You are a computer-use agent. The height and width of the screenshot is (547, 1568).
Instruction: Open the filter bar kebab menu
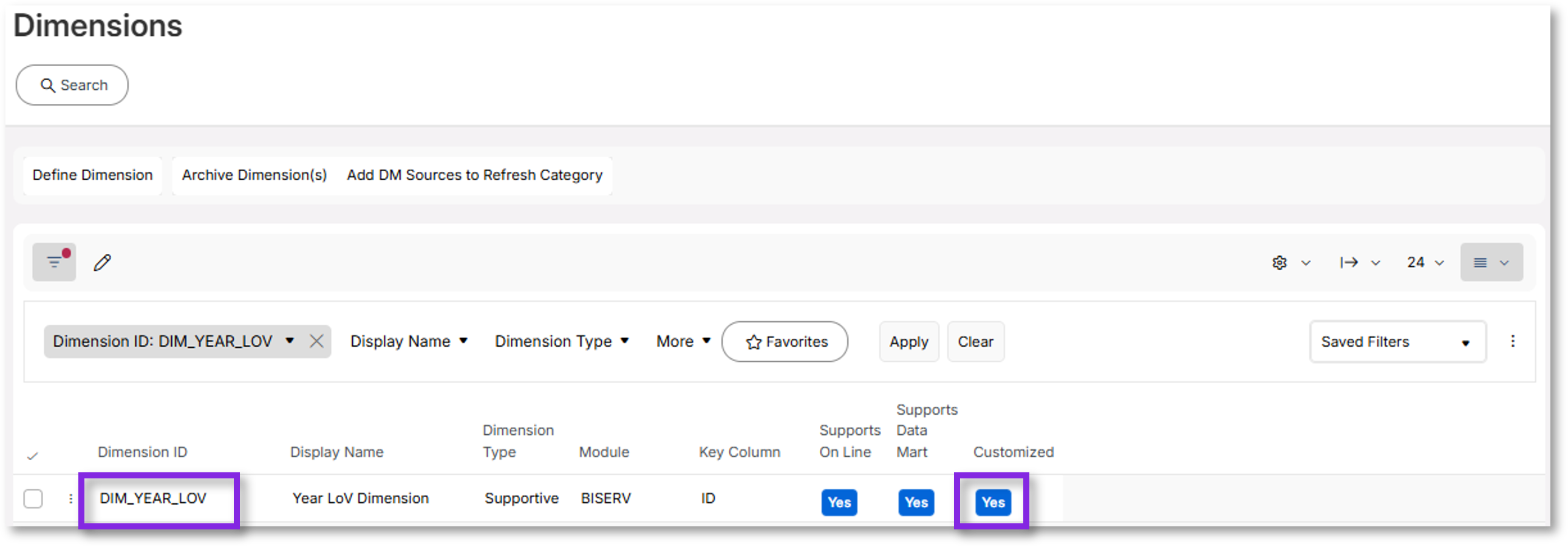pyautogui.click(x=1513, y=341)
